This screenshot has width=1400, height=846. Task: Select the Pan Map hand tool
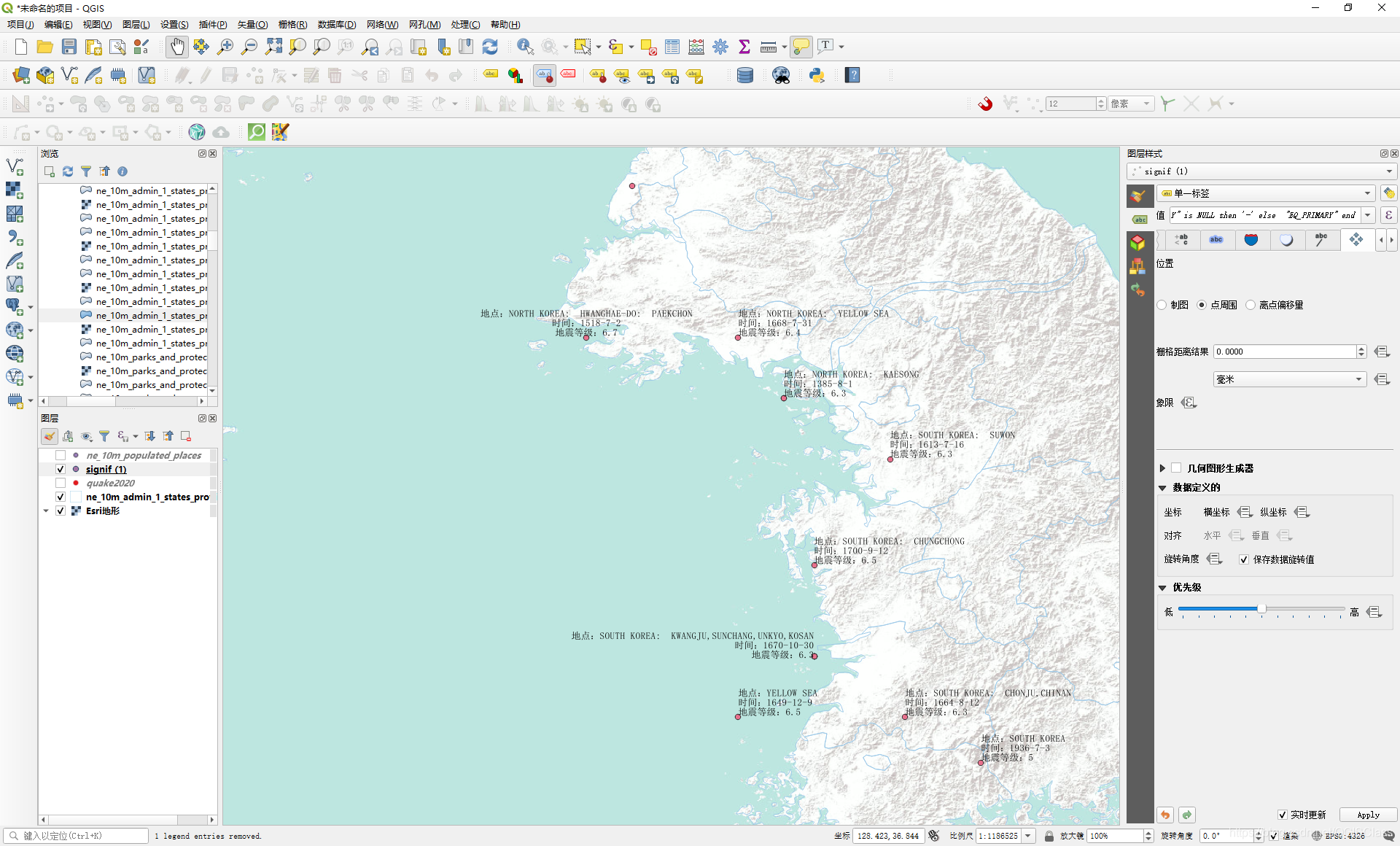coord(176,47)
